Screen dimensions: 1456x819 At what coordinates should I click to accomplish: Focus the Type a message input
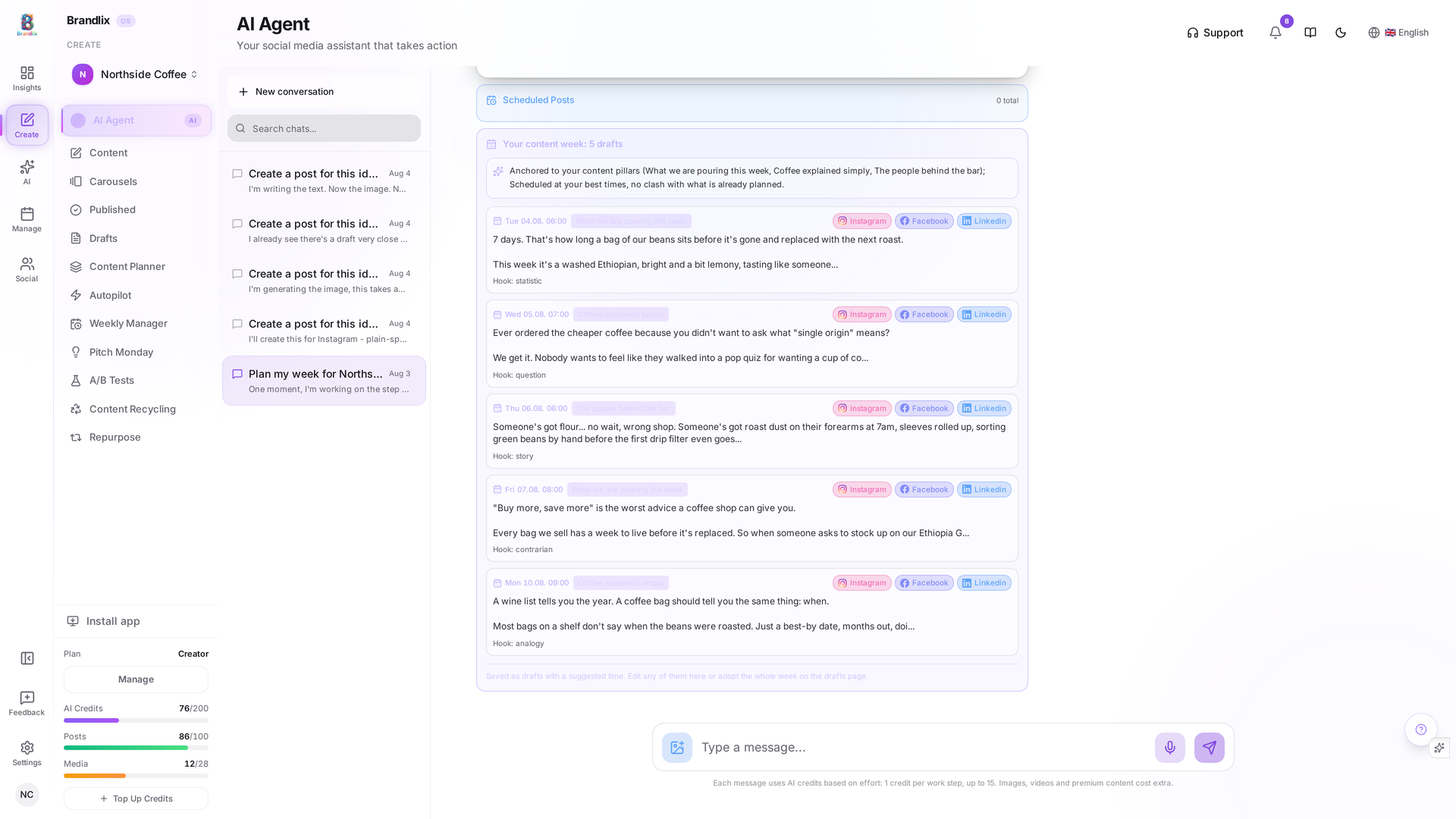(x=923, y=748)
